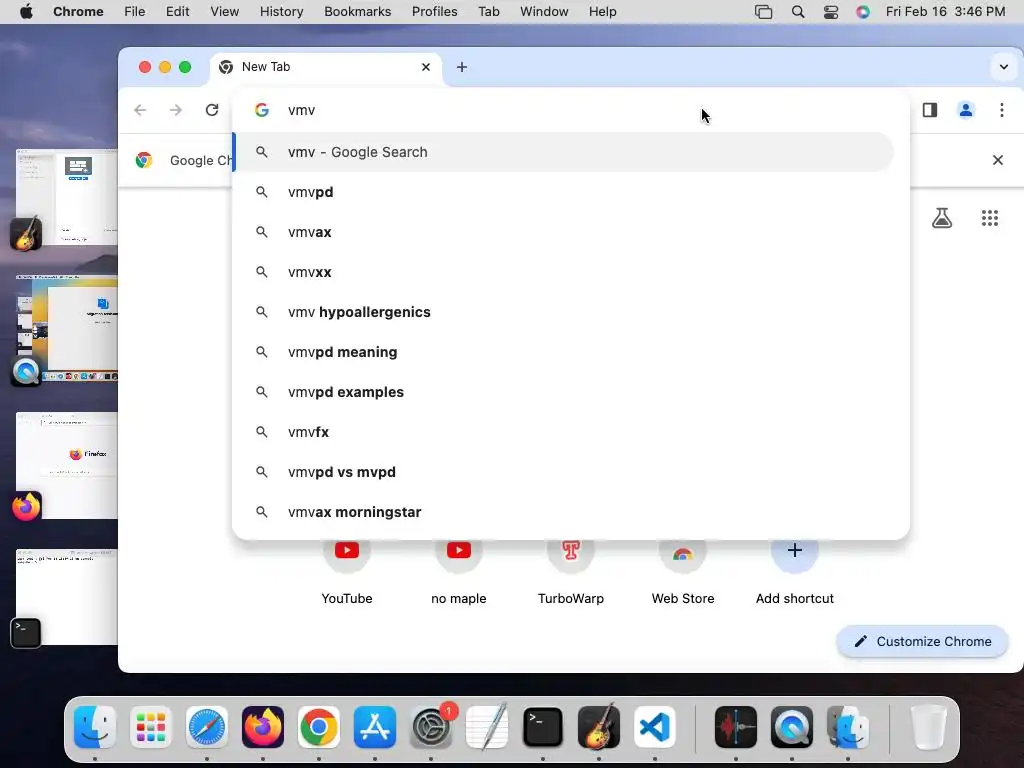Viewport: 1024px width, 768px height.
Task: Open Chrome Labs flask icon
Action: (x=942, y=217)
